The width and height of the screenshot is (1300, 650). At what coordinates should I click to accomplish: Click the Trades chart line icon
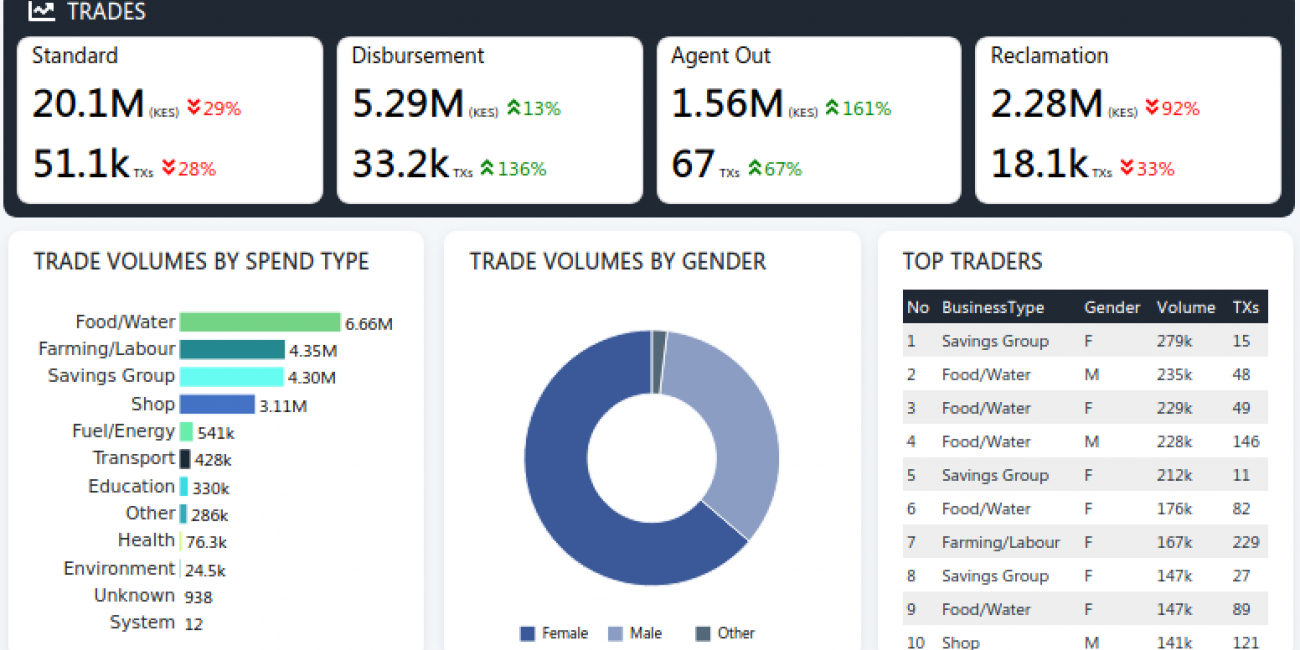pyautogui.click(x=41, y=11)
